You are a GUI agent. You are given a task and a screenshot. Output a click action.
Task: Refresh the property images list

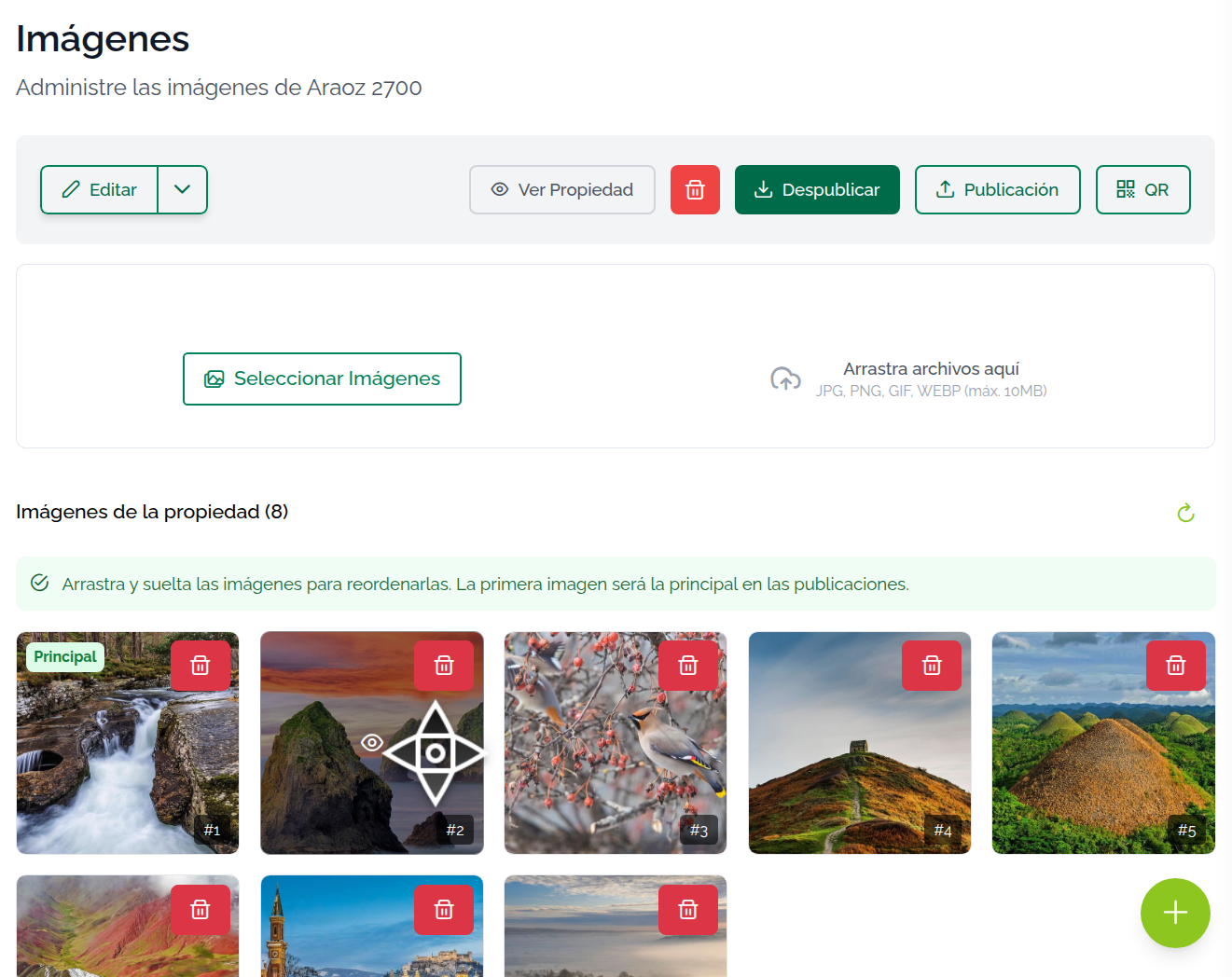click(x=1185, y=513)
